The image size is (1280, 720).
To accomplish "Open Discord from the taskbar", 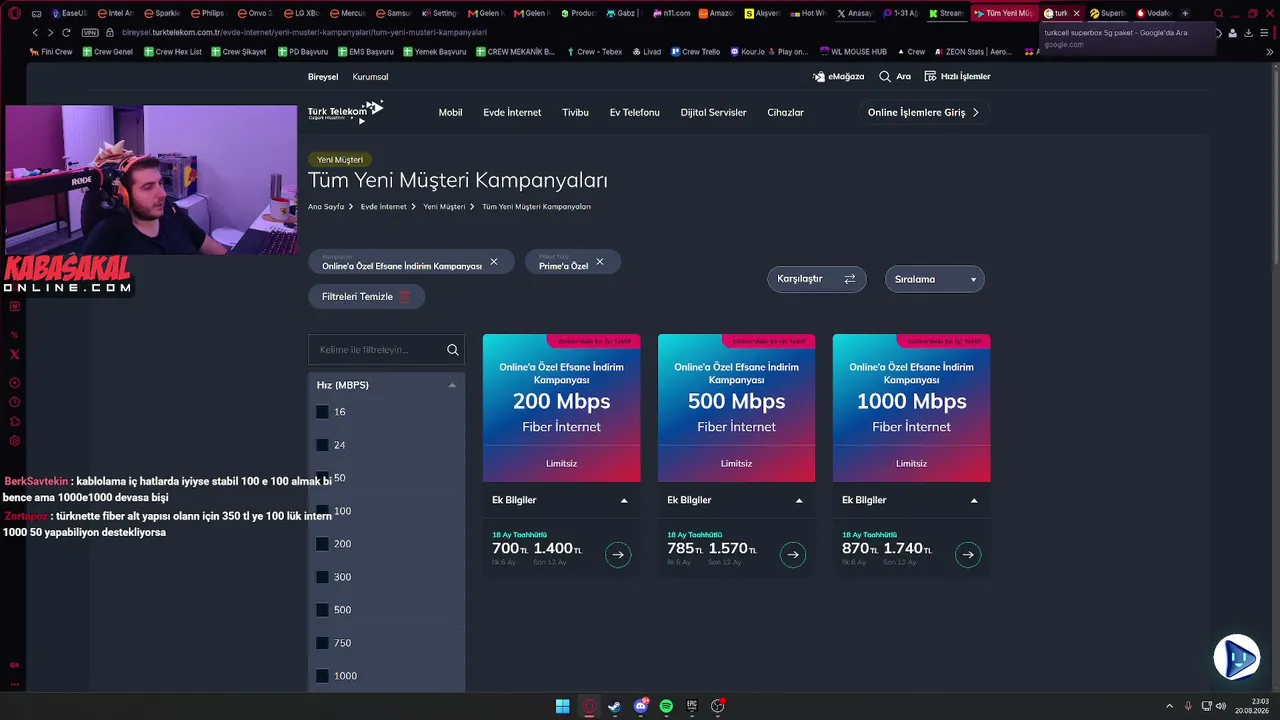I will pos(641,706).
